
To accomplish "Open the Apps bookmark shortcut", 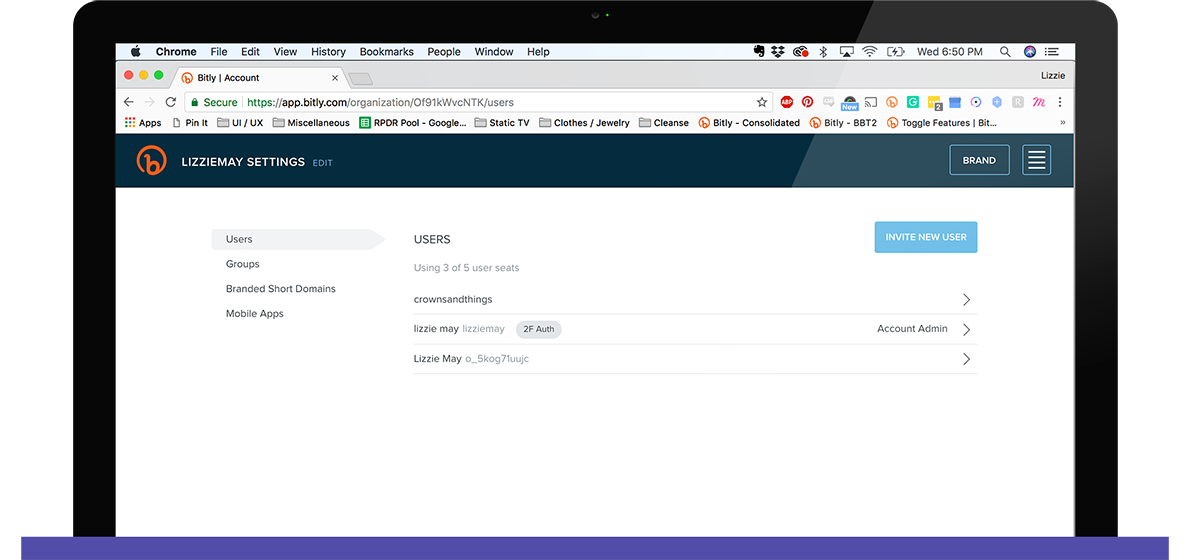I will (143, 123).
